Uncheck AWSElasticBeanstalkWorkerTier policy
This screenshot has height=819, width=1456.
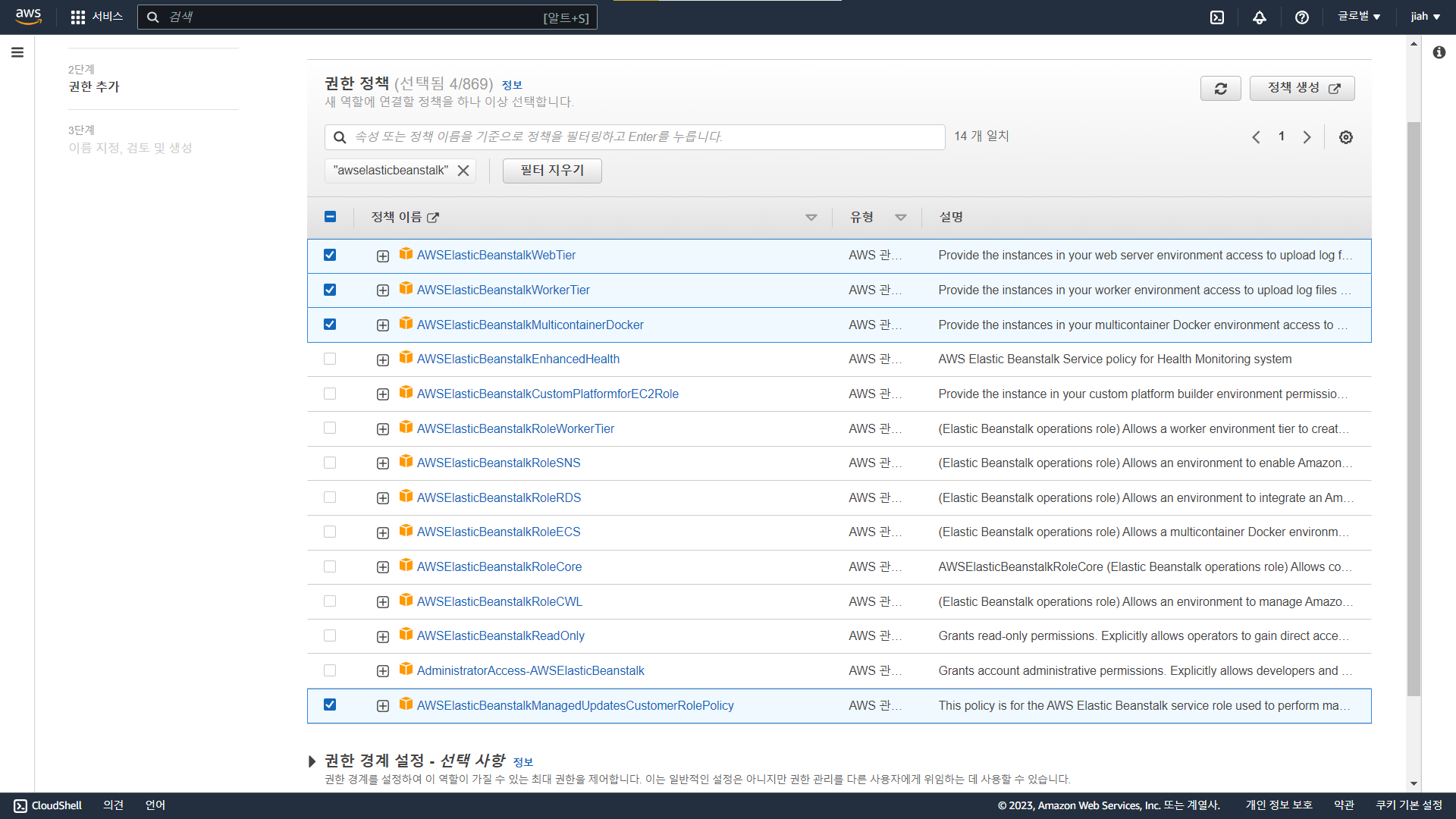tap(330, 290)
